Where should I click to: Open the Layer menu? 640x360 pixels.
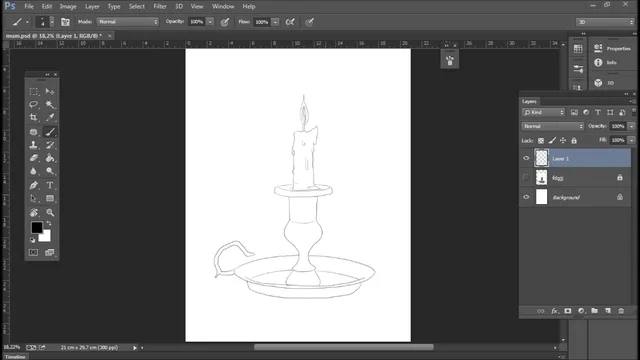(x=92, y=7)
